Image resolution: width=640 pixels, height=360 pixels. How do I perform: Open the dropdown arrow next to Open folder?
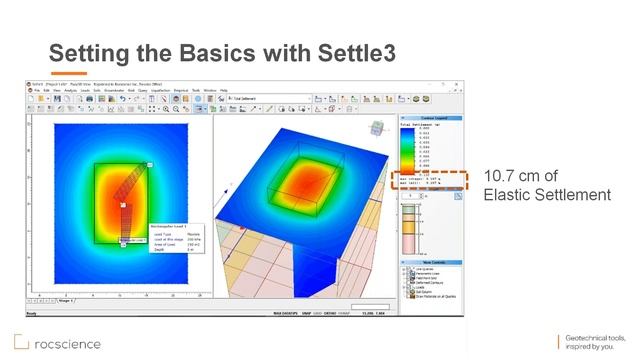(48, 99)
